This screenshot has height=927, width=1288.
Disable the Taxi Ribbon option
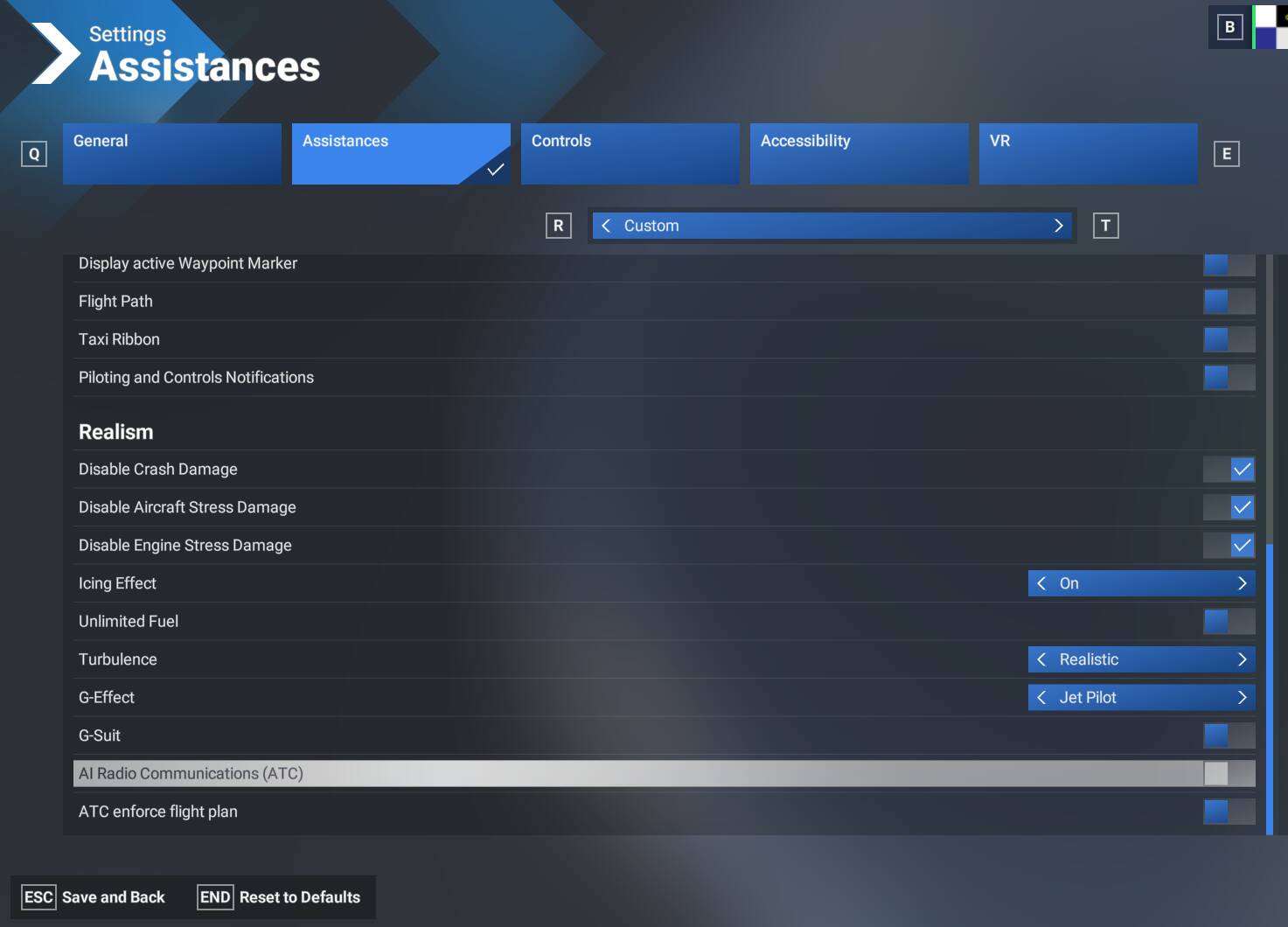[1229, 339]
